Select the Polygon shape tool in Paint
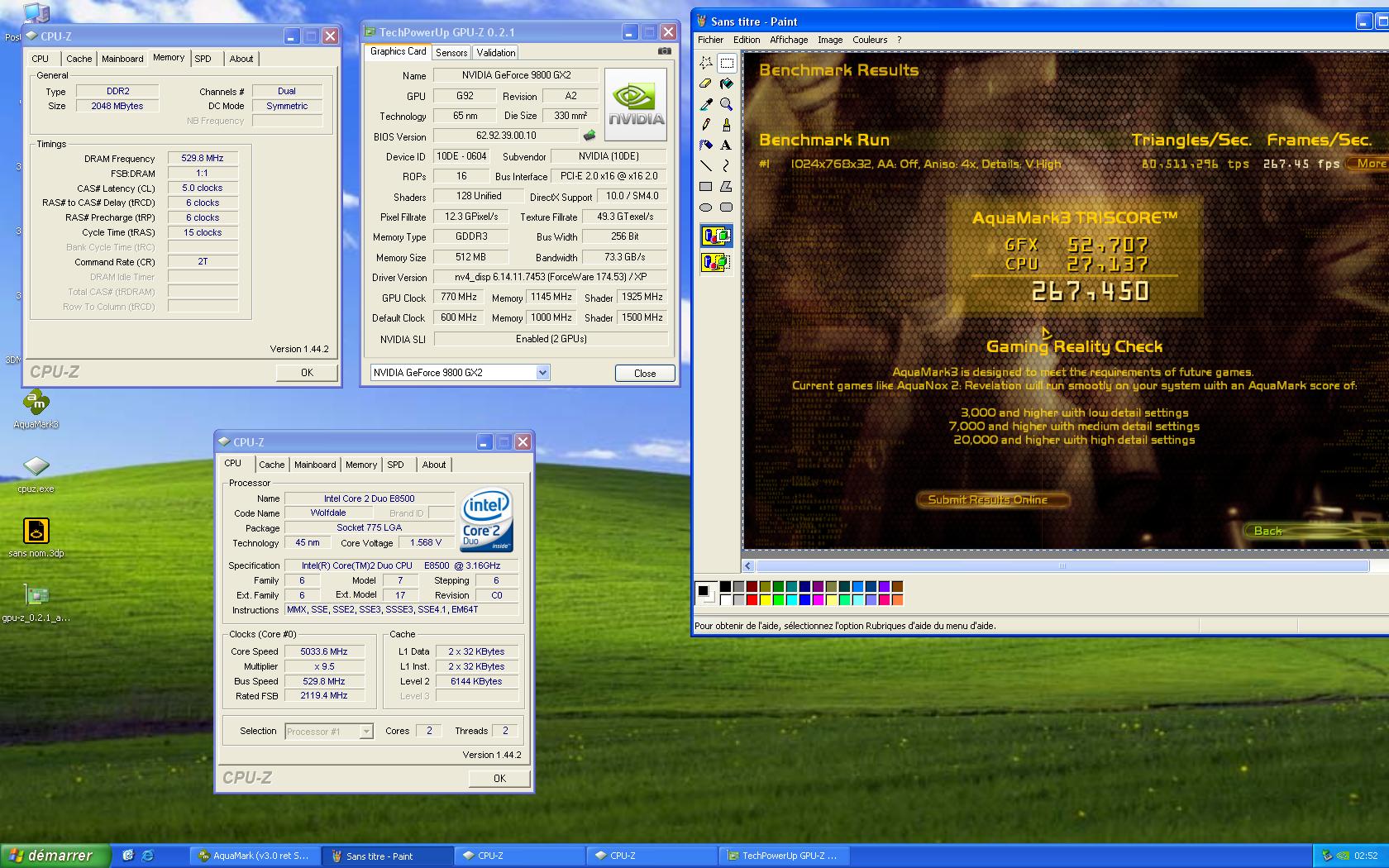The image size is (1389, 868). (727, 187)
